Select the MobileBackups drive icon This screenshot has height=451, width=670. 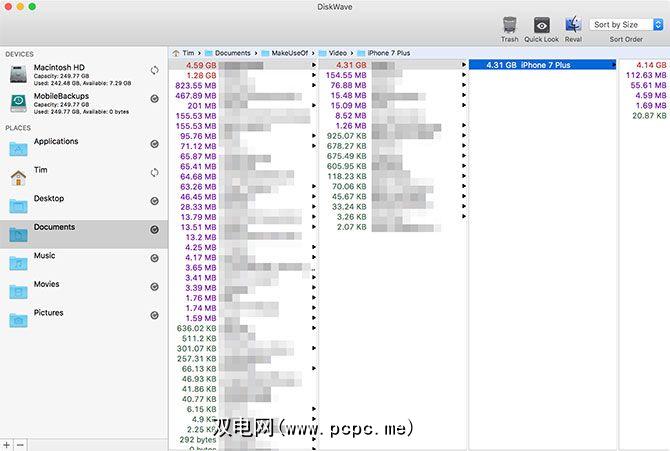[18, 103]
